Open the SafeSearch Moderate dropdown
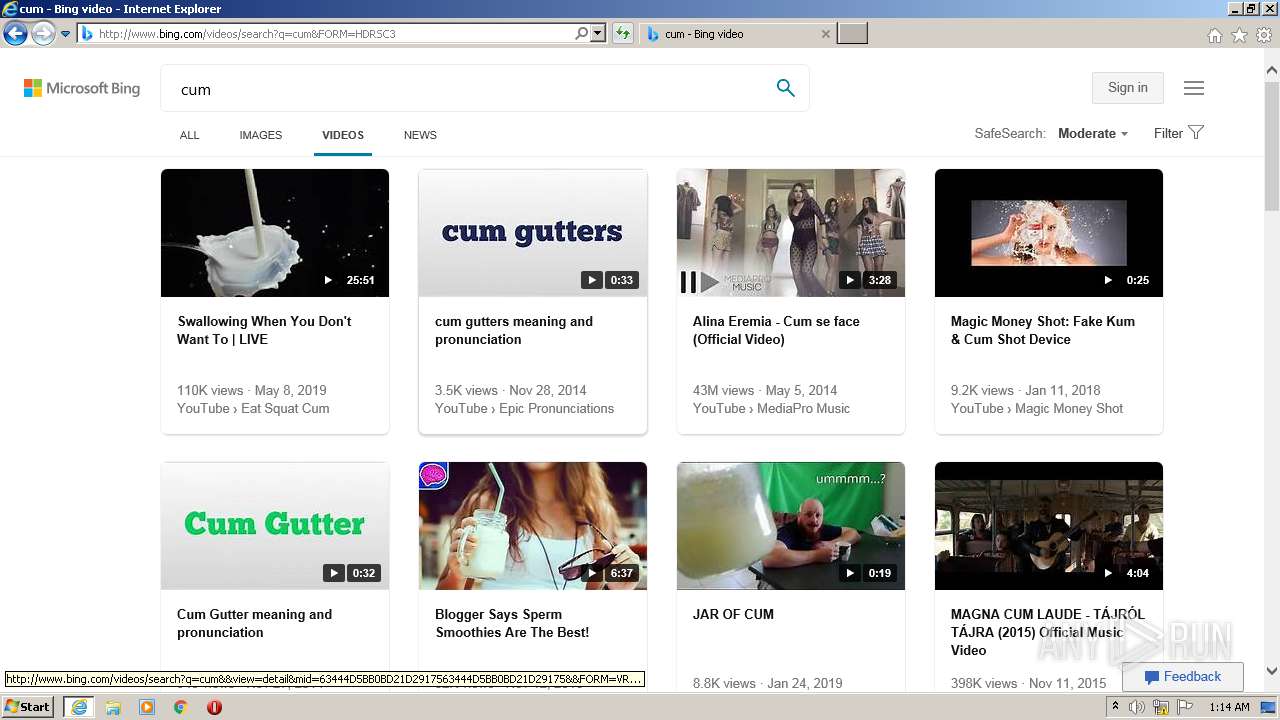The height and width of the screenshot is (720, 1280). (1093, 134)
